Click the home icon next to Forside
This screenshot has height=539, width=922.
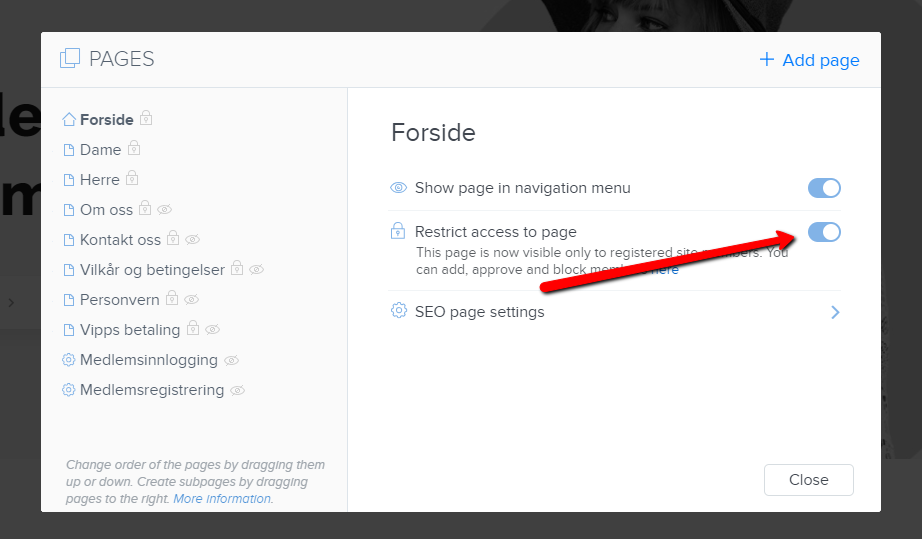(69, 119)
